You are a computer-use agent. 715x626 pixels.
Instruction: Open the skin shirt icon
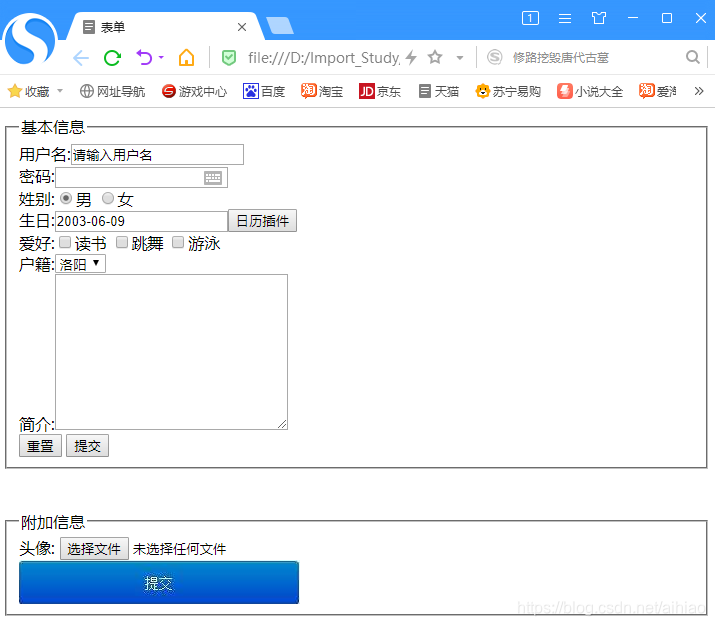click(599, 18)
